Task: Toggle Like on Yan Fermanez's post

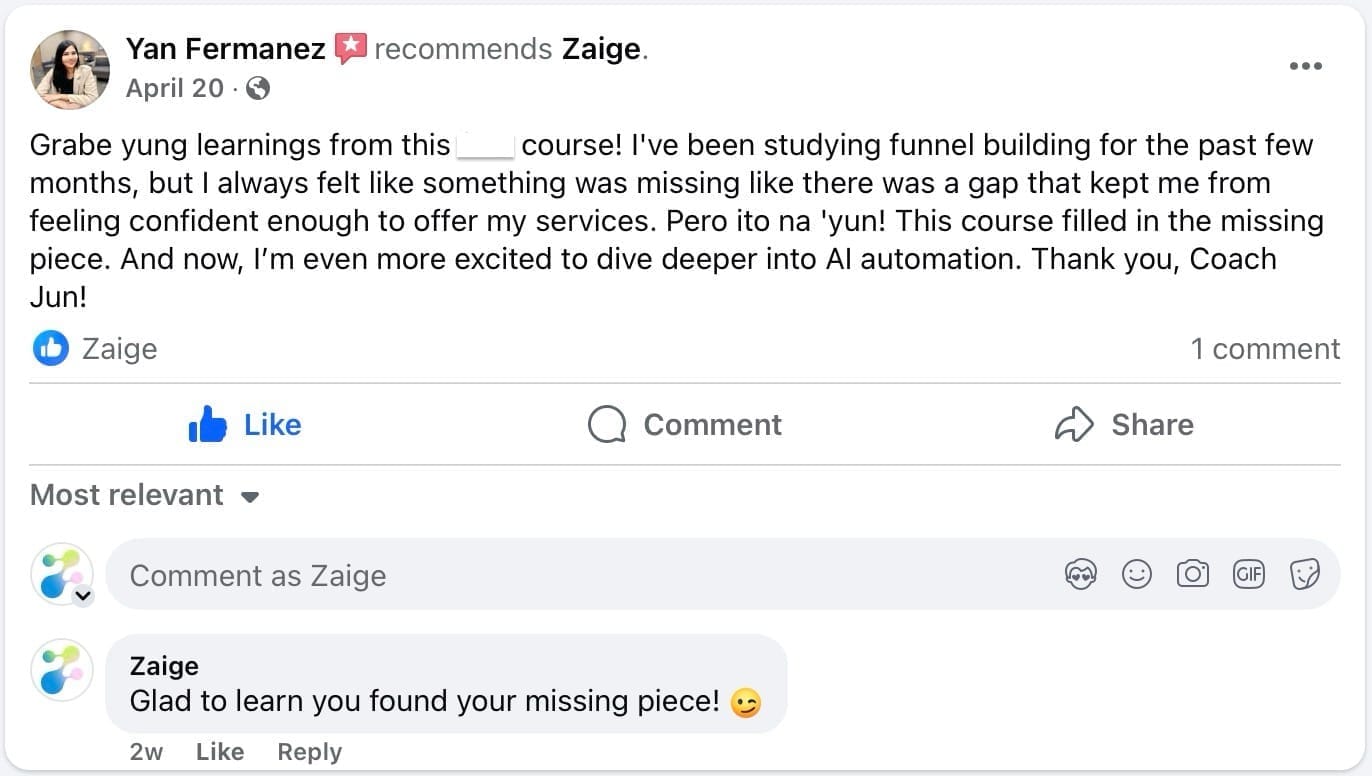Action: [245, 425]
